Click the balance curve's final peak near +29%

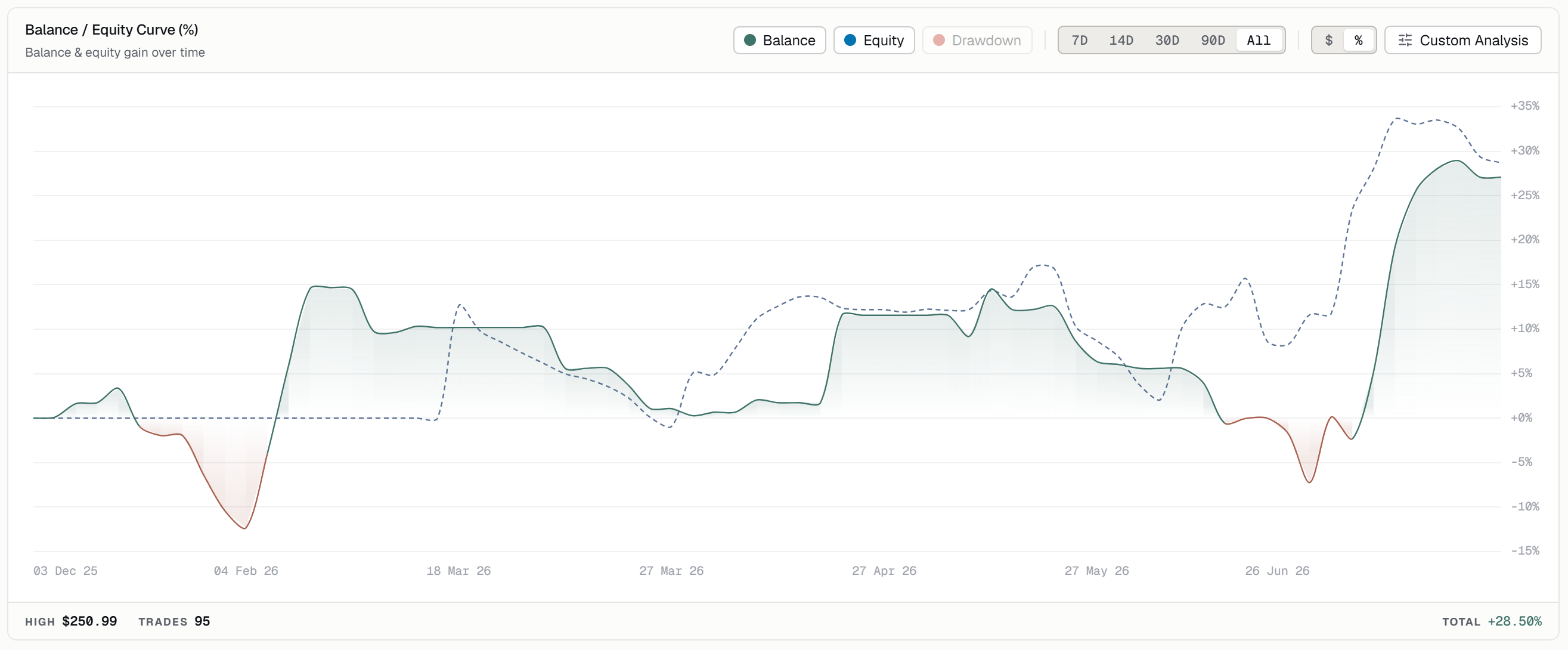click(x=1456, y=160)
